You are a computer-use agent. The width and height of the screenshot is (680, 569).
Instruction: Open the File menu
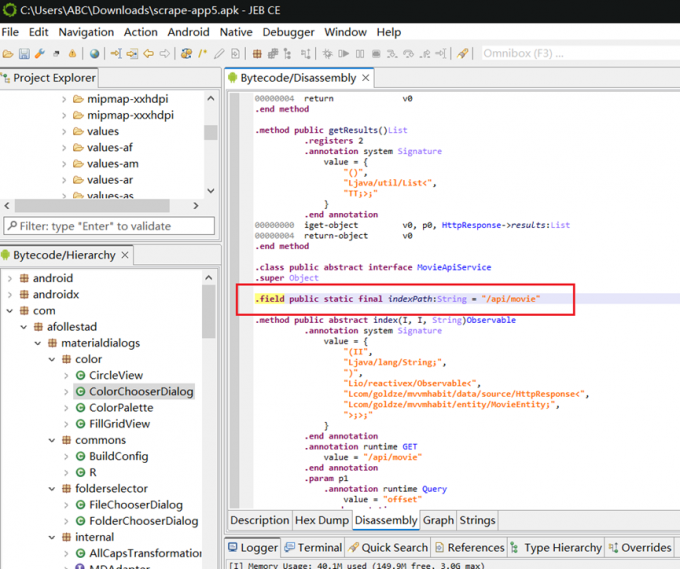10,32
